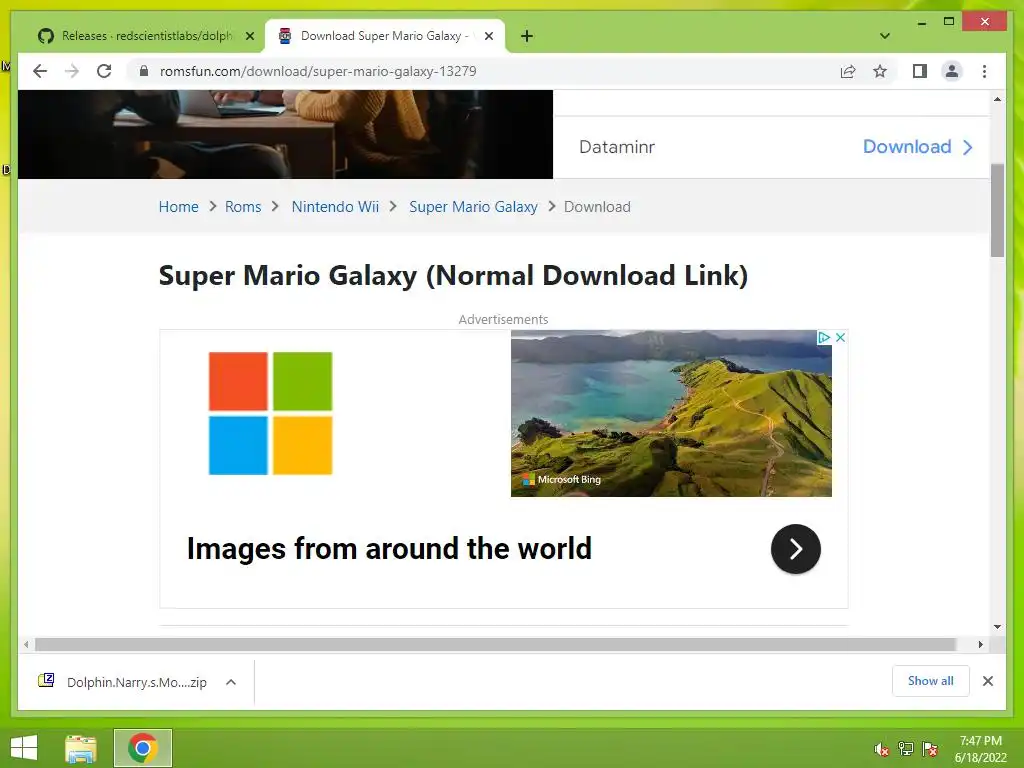The image size is (1024, 768).
Task: Close the Releases GitHub tab
Action: (249, 36)
